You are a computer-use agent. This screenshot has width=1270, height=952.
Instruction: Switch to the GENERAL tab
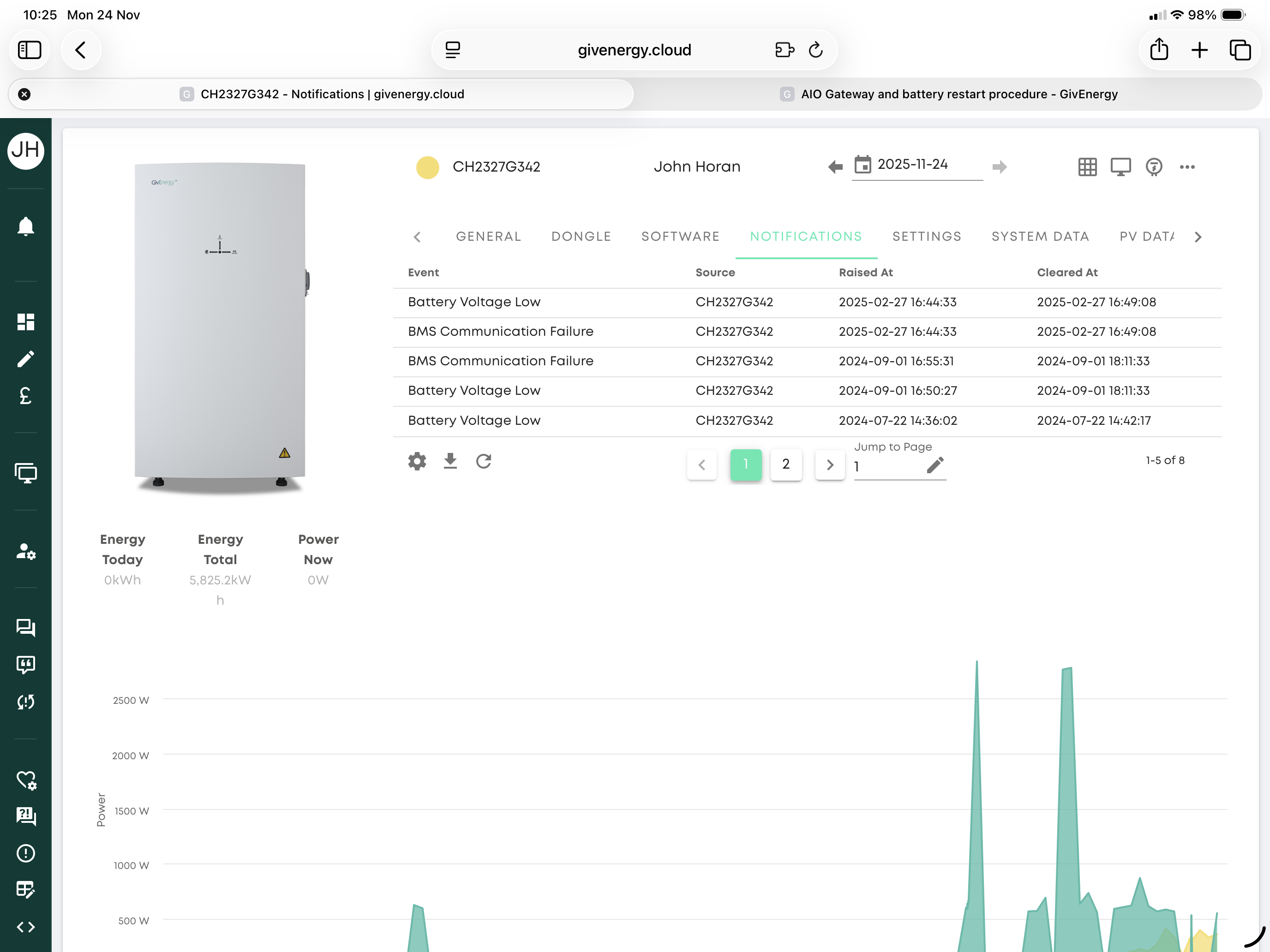click(x=489, y=237)
